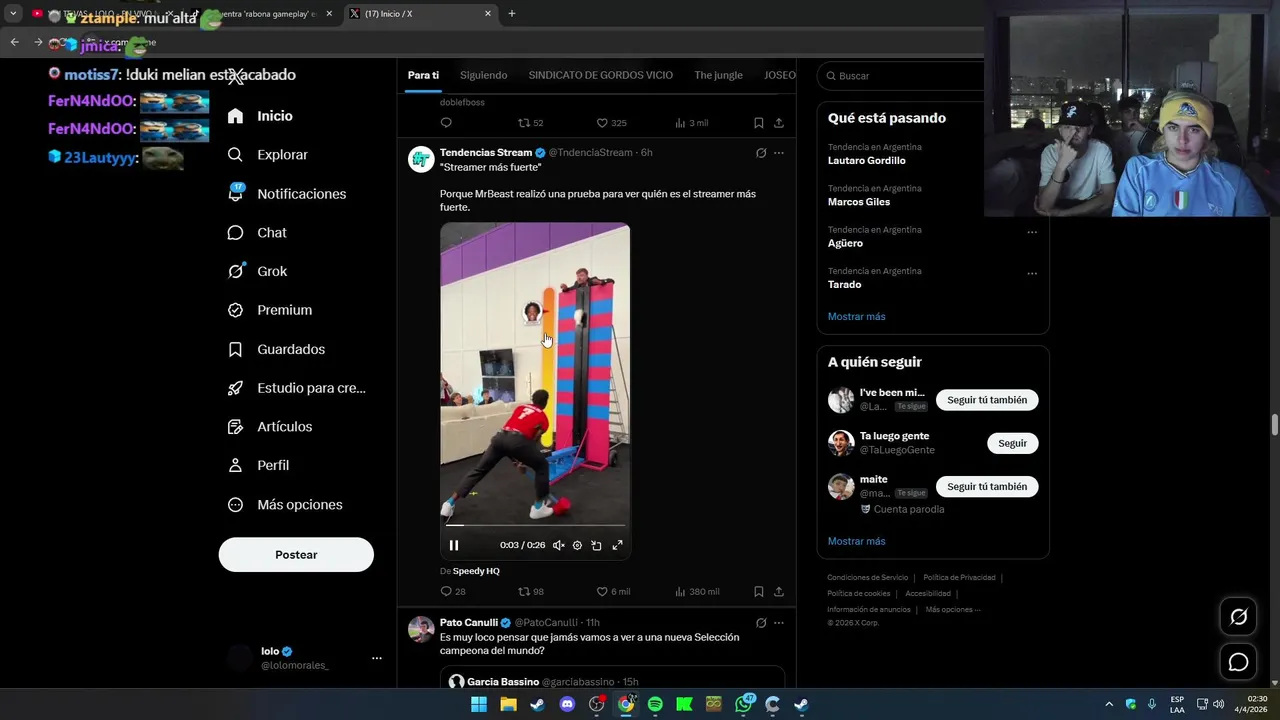Unmute the video
The height and width of the screenshot is (720, 1280).
coord(558,545)
